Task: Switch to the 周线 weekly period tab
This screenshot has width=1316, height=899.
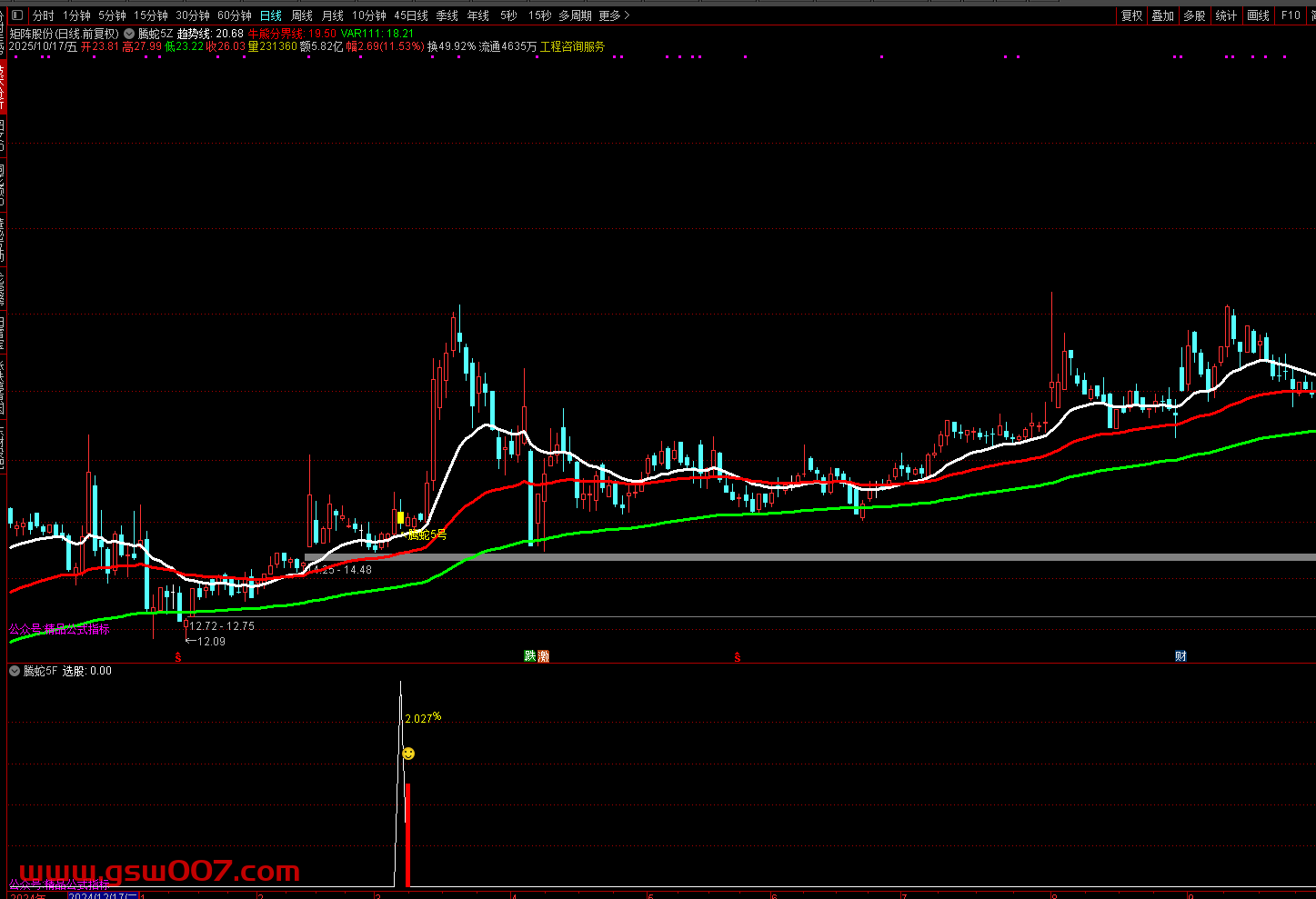Action: tap(302, 15)
